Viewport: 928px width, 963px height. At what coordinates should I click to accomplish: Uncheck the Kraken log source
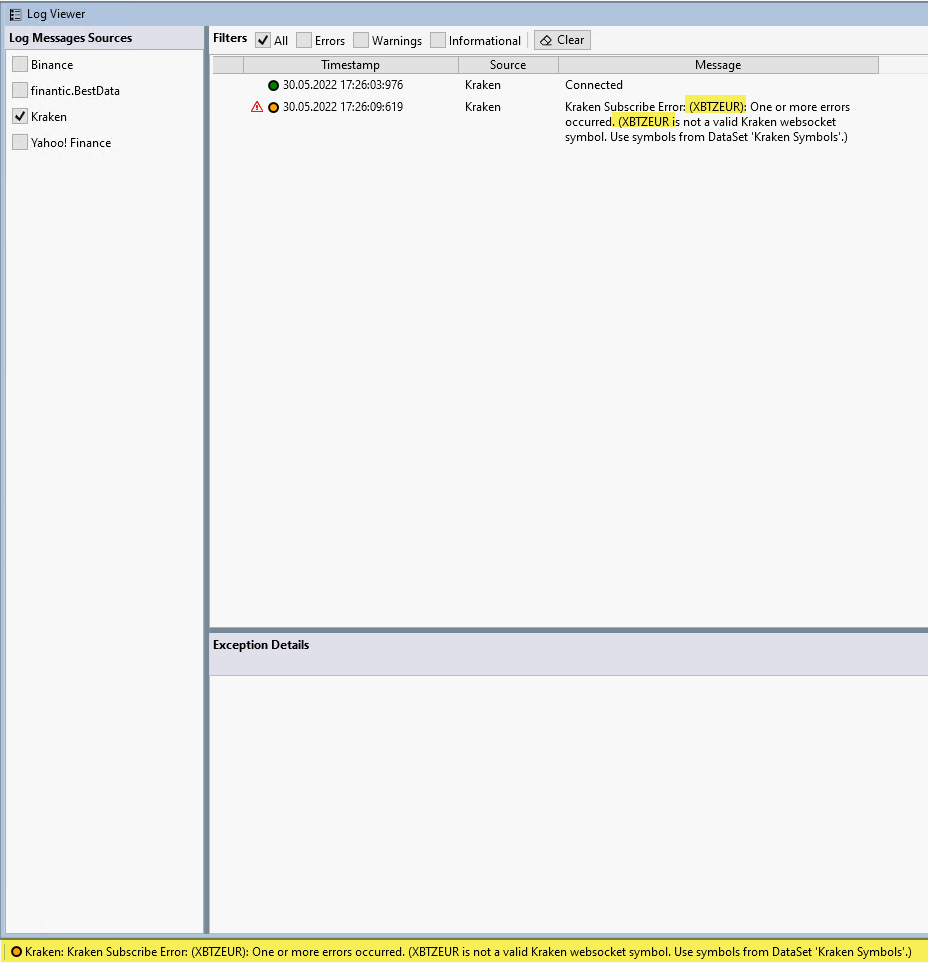point(20,116)
